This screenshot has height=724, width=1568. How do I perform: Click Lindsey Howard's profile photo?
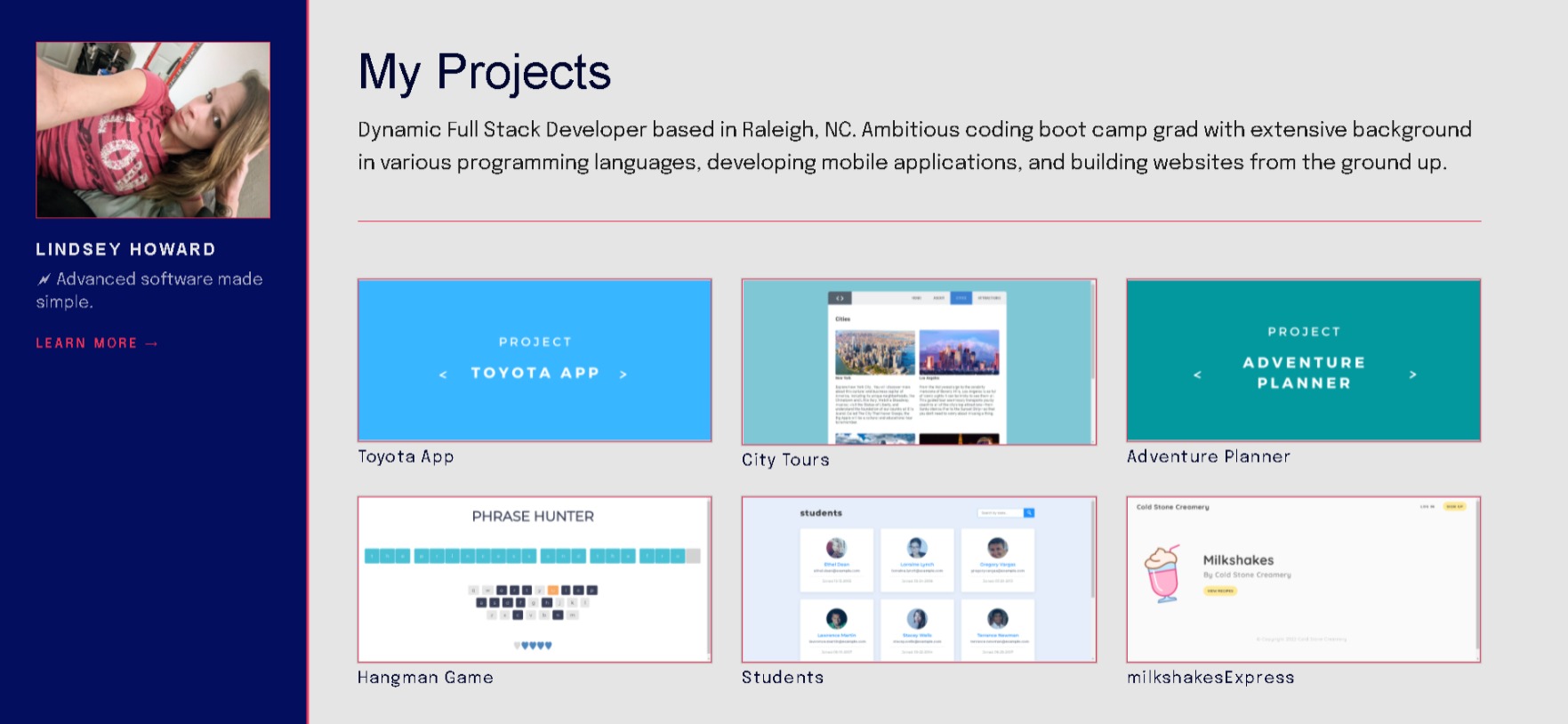tap(153, 130)
